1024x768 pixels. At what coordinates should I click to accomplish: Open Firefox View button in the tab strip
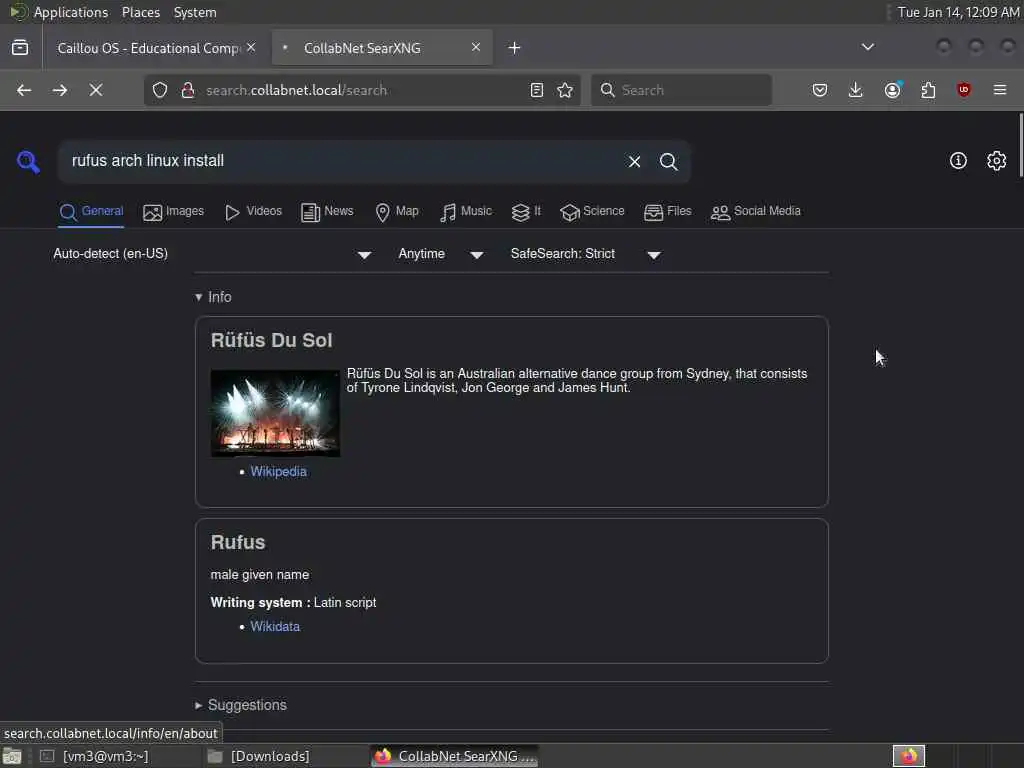(20, 48)
